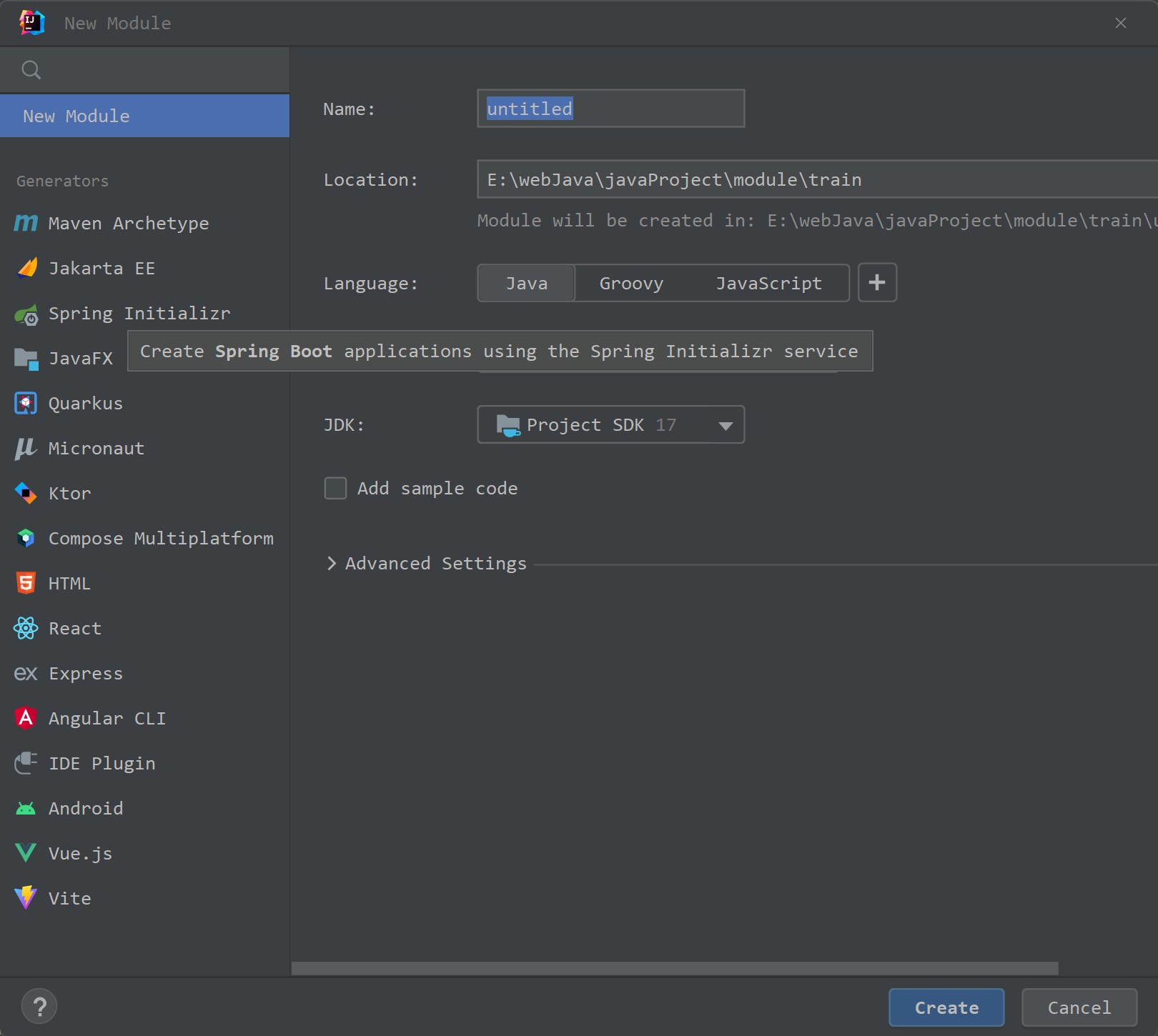Click the generator search field
The width and height of the screenshot is (1158, 1036).
144,70
